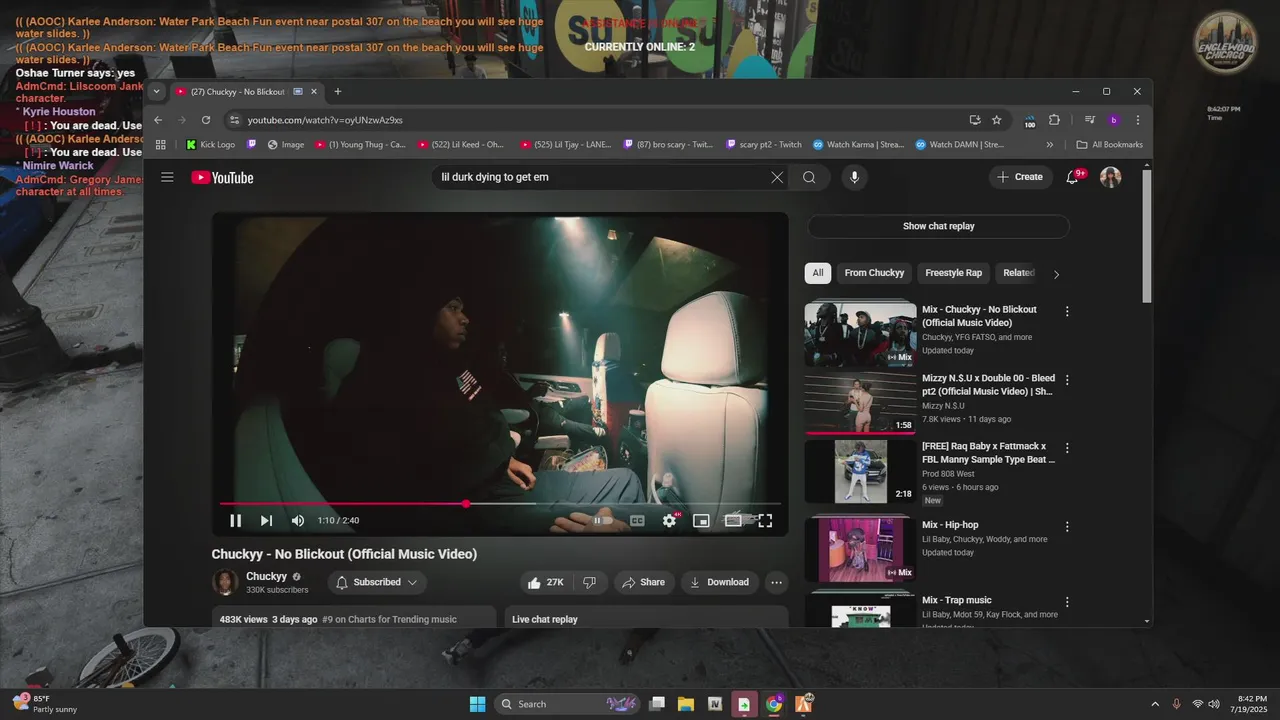Open Chrome extensions puzzle icon
Image resolution: width=1280 pixels, height=720 pixels.
pyautogui.click(x=1054, y=120)
